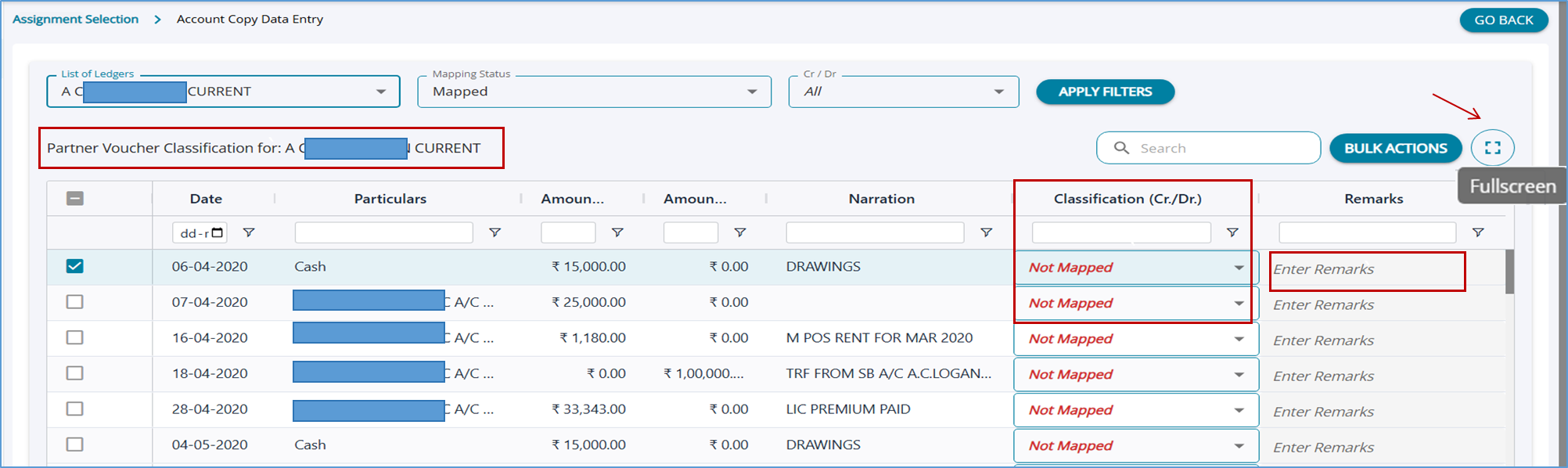Open the Mapping Status dropdown
Image resolution: width=1568 pixels, height=468 pixels.
pos(751,92)
